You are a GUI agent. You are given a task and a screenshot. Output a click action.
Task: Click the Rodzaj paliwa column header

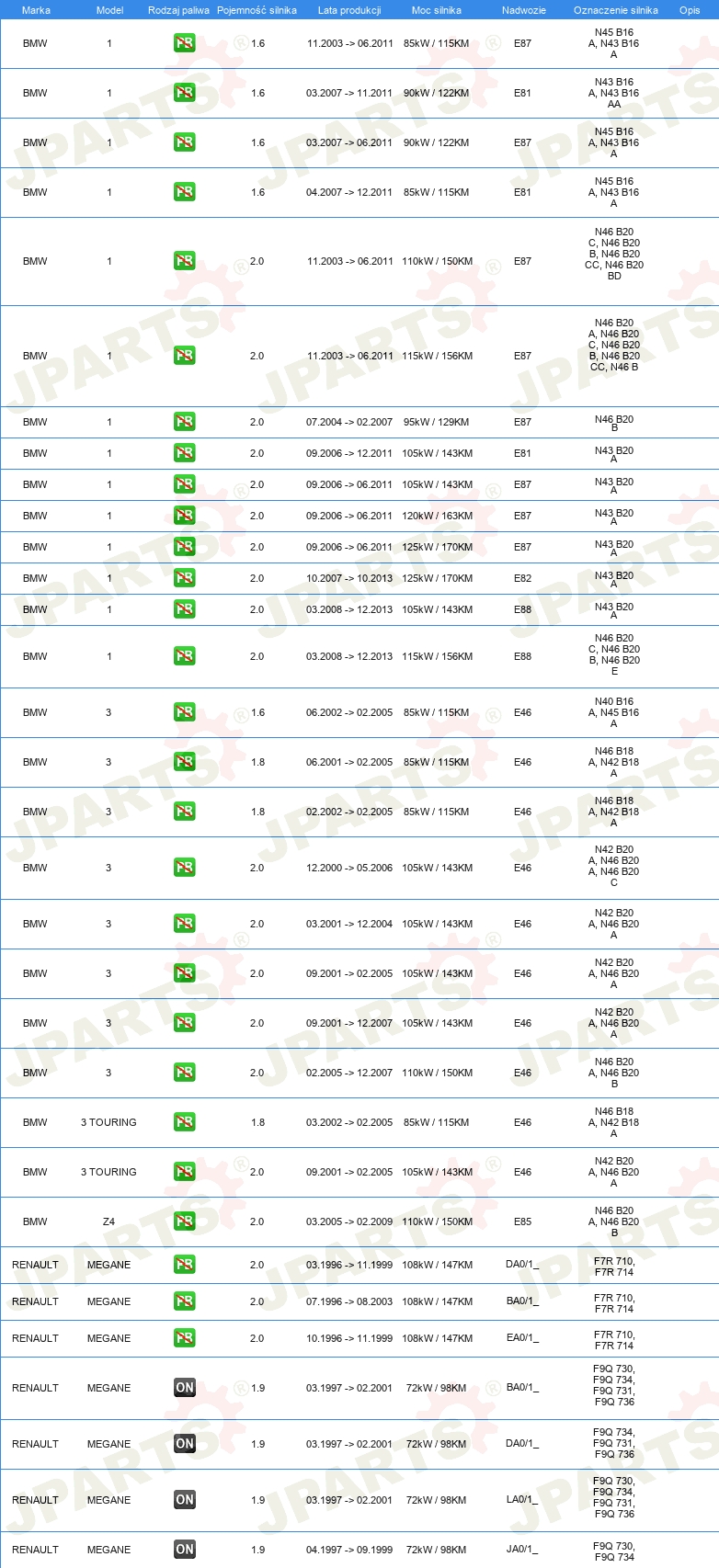tap(178, 10)
